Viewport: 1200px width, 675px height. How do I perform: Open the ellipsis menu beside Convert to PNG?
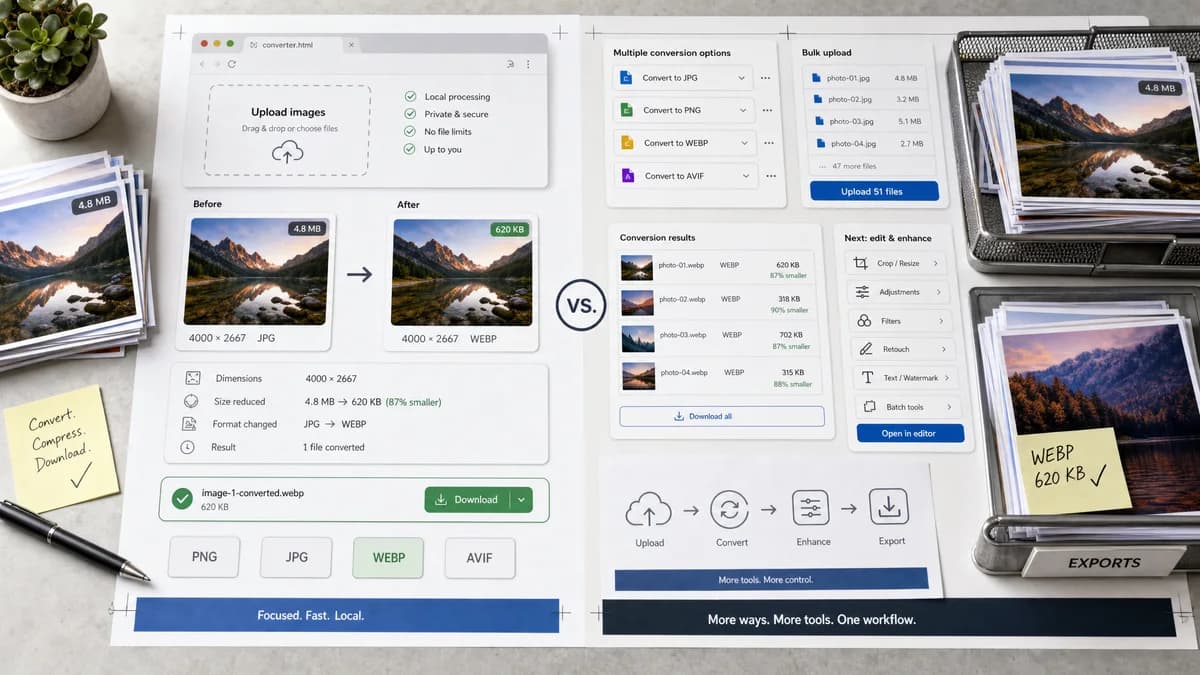(x=766, y=110)
